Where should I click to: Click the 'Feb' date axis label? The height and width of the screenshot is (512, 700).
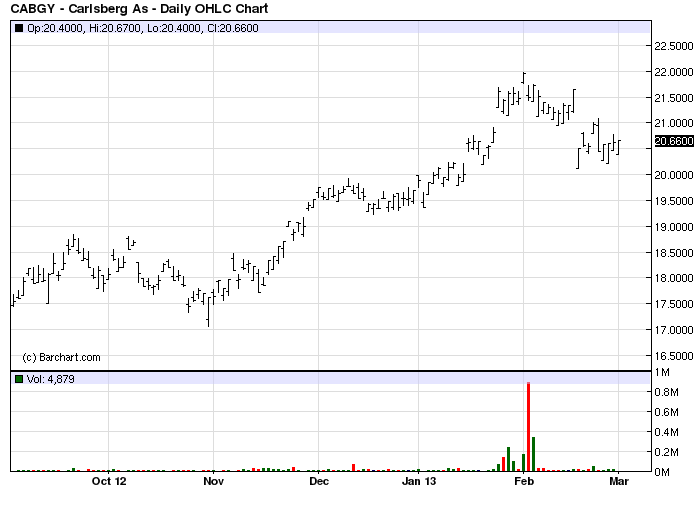point(524,481)
